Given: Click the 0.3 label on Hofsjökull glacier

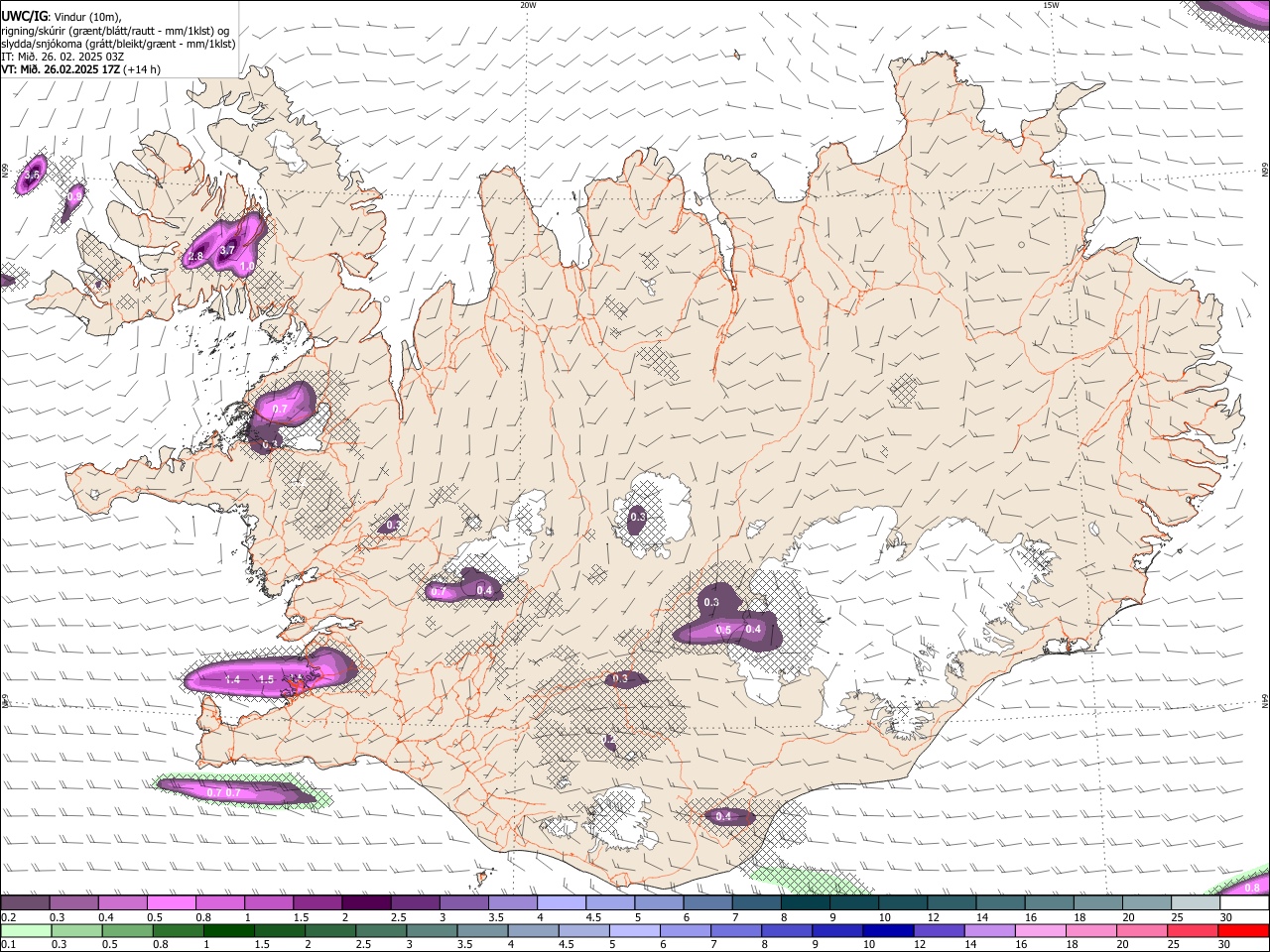Looking at the screenshot, I should coord(638,517).
